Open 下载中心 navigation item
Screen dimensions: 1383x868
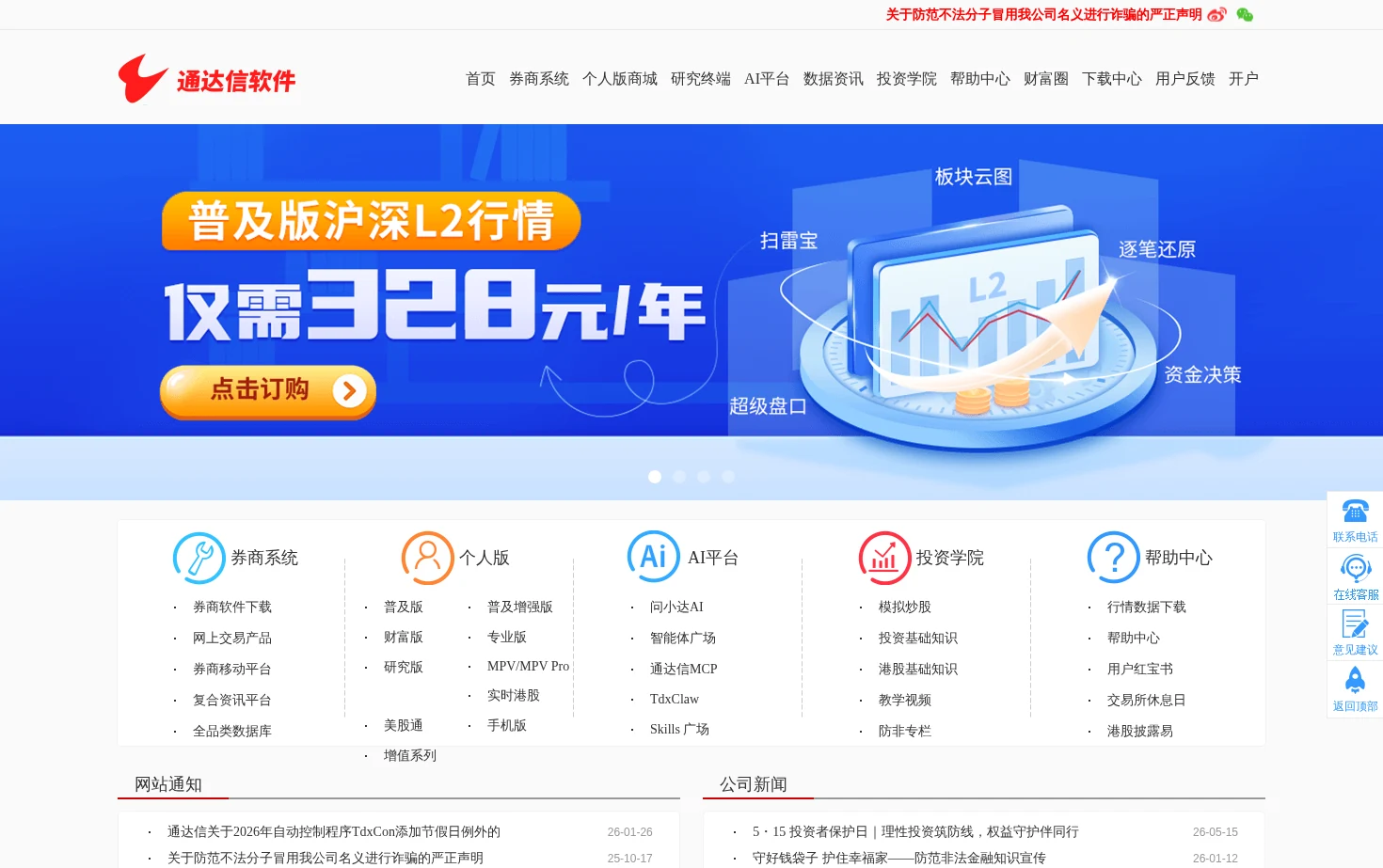[1112, 79]
